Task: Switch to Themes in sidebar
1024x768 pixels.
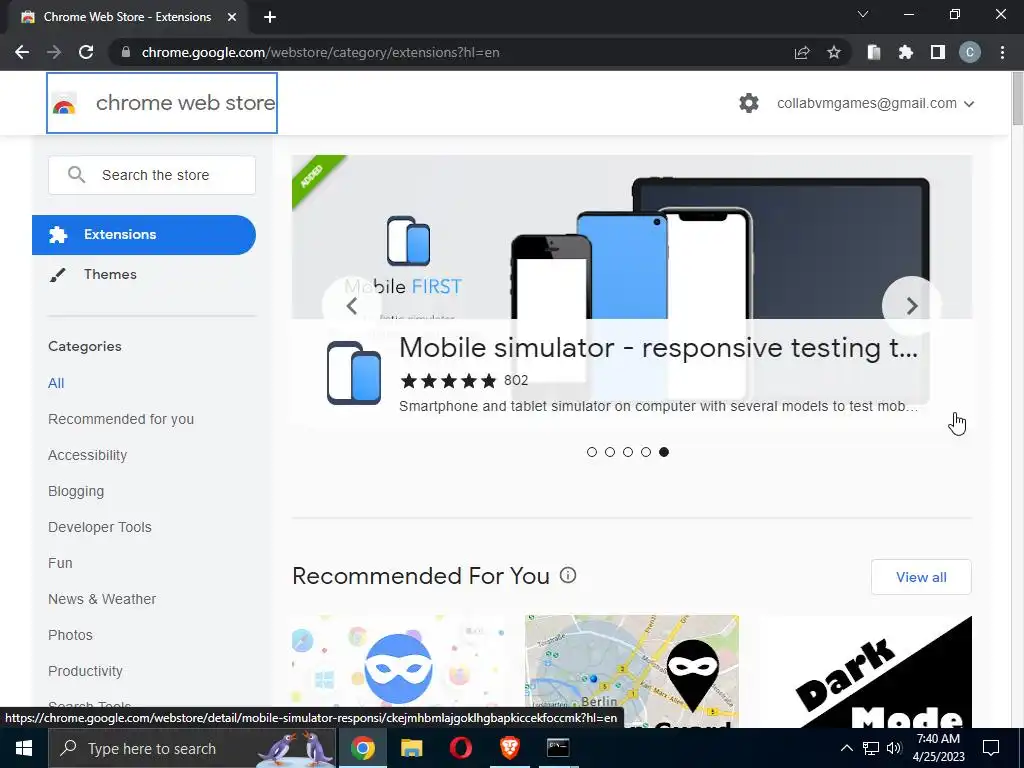Action: click(x=110, y=274)
